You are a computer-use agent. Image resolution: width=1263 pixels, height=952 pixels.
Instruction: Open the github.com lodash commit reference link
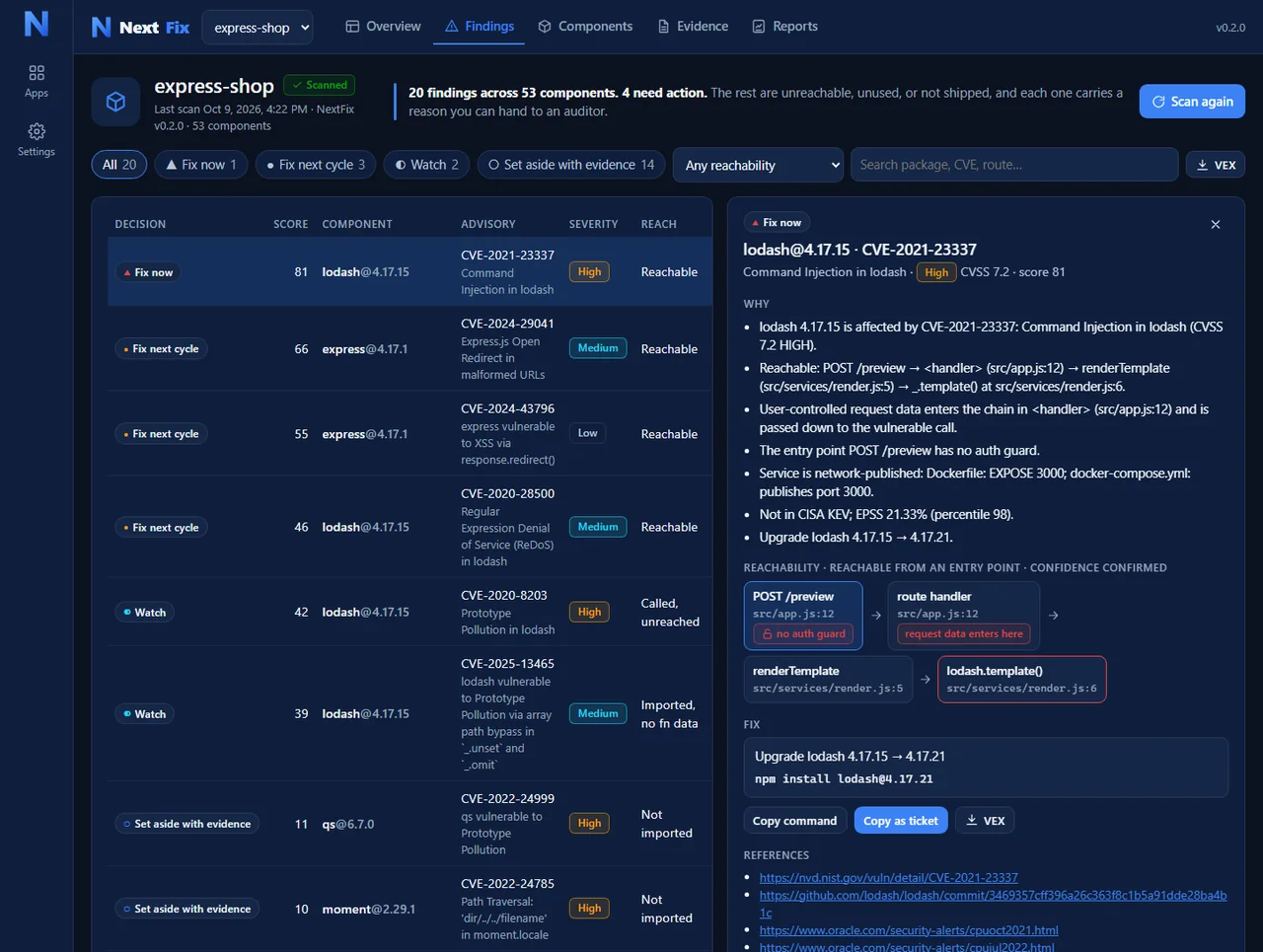[x=993, y=904]
